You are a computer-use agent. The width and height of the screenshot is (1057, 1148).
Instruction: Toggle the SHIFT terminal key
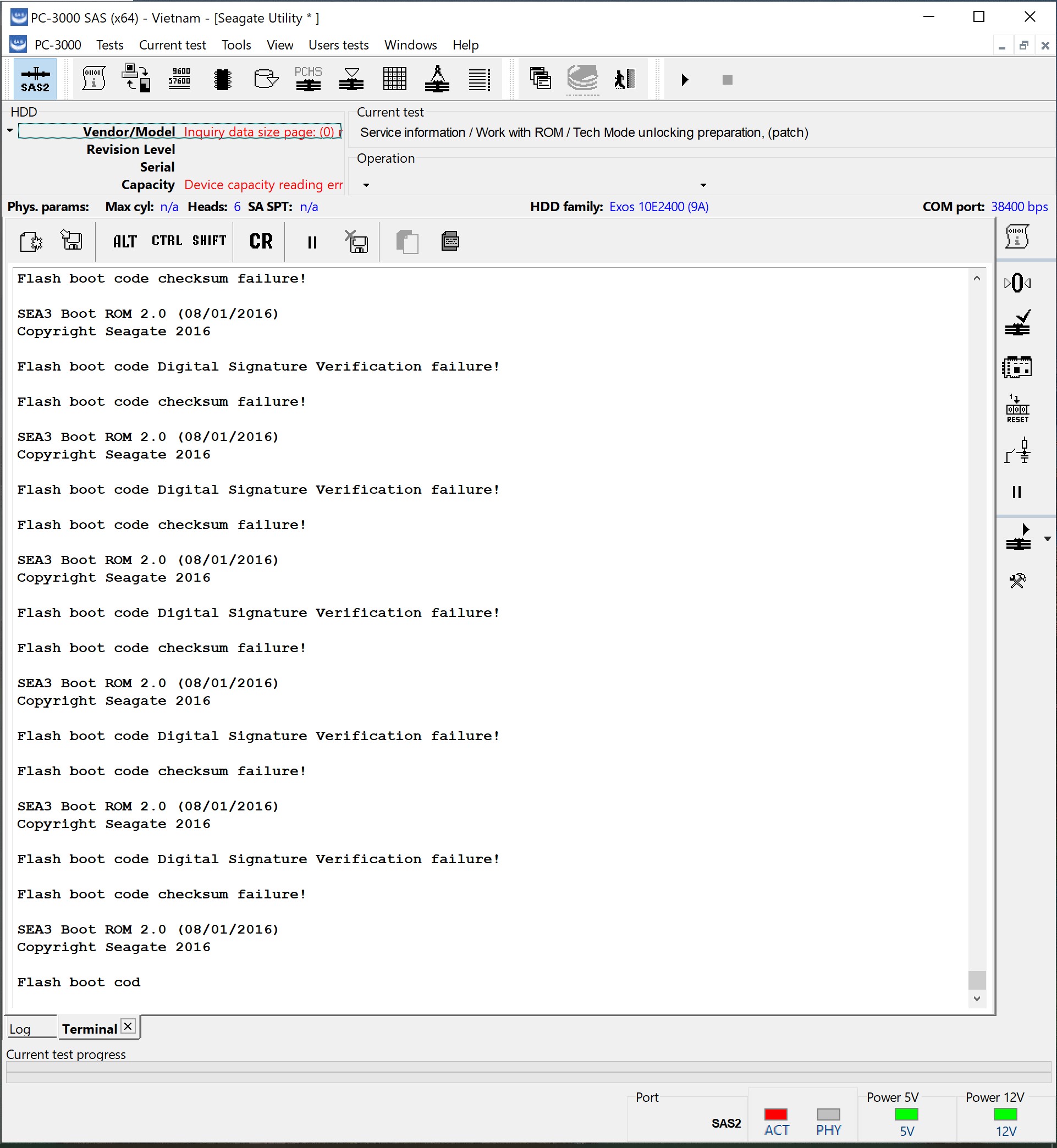click(209, 241)
